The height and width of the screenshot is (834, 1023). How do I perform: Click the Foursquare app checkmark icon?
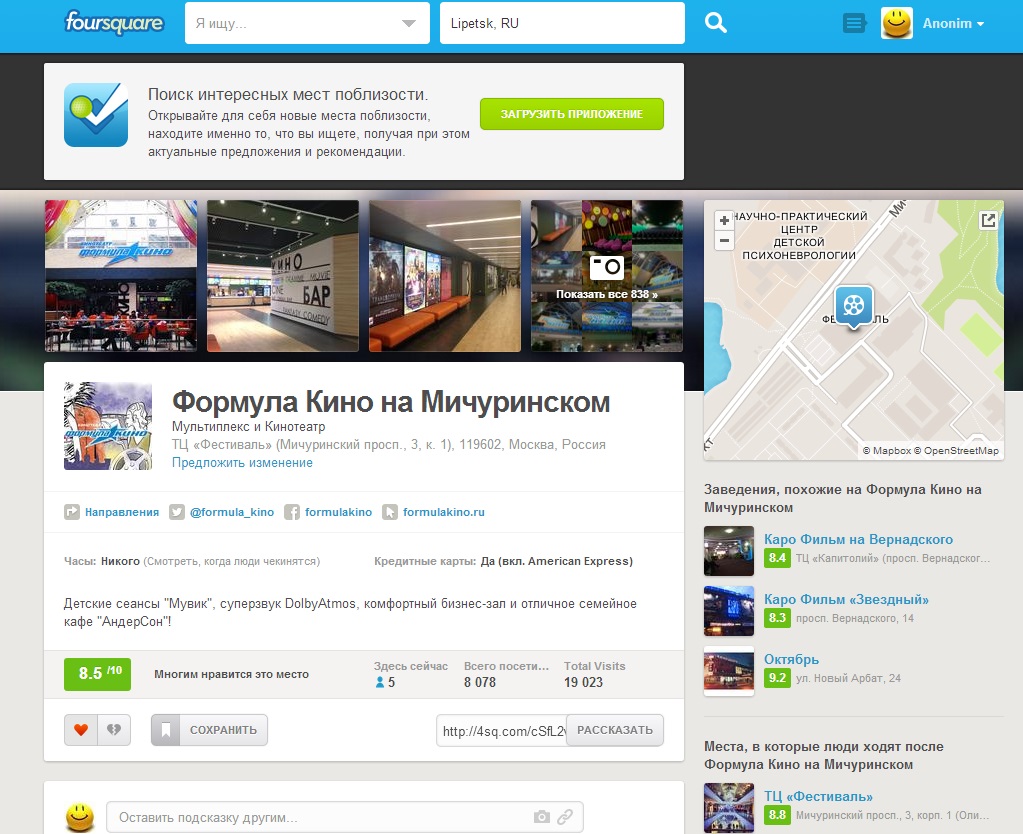96,115
